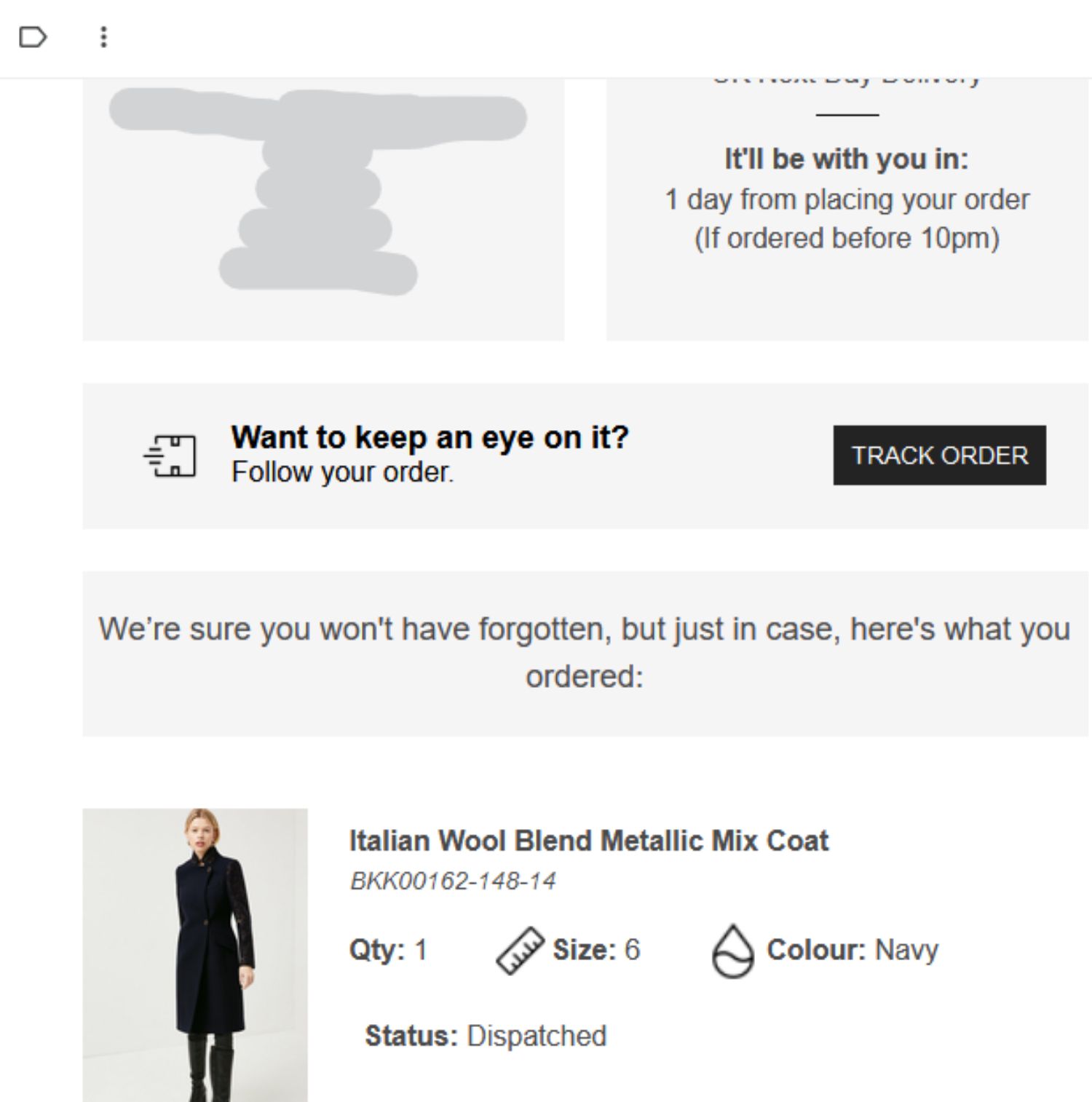Viewport: 1092px width, 1102px height.
Task: Click the Status: Dispatched text
Action: pyautogui.click(x=486, y=1036)
